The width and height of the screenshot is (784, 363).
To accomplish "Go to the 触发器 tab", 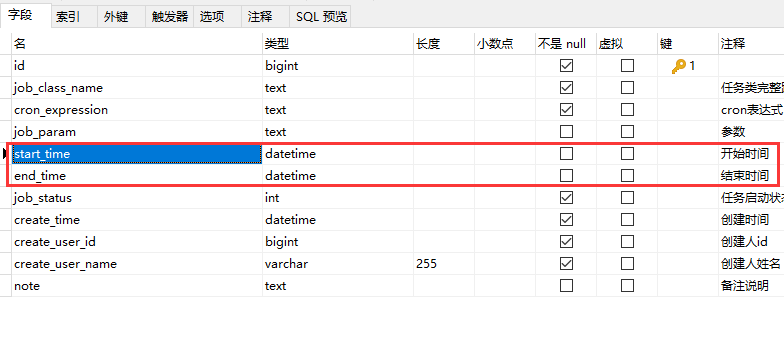I will (x=170, y=16).
